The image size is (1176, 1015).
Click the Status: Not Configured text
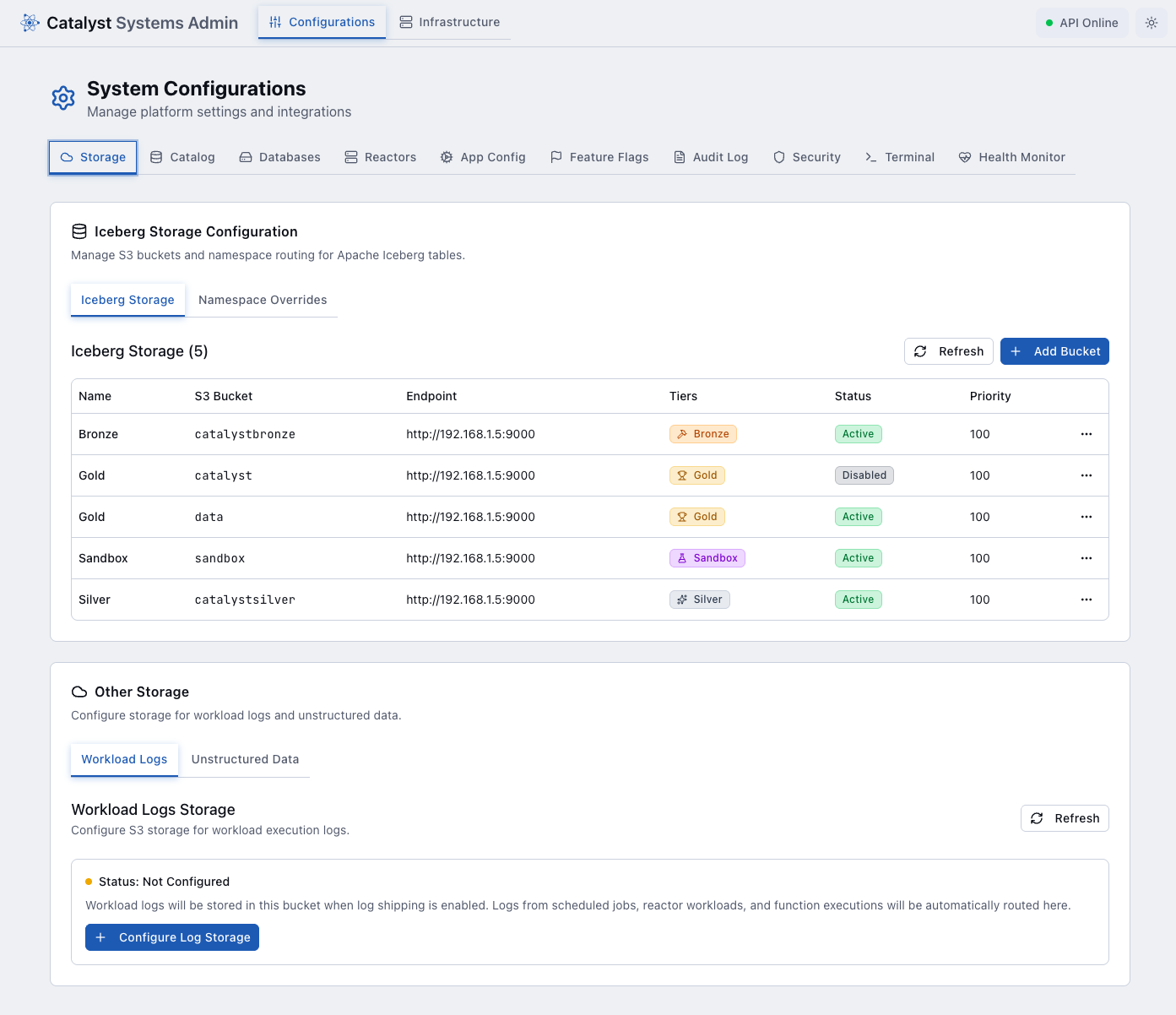164,882
